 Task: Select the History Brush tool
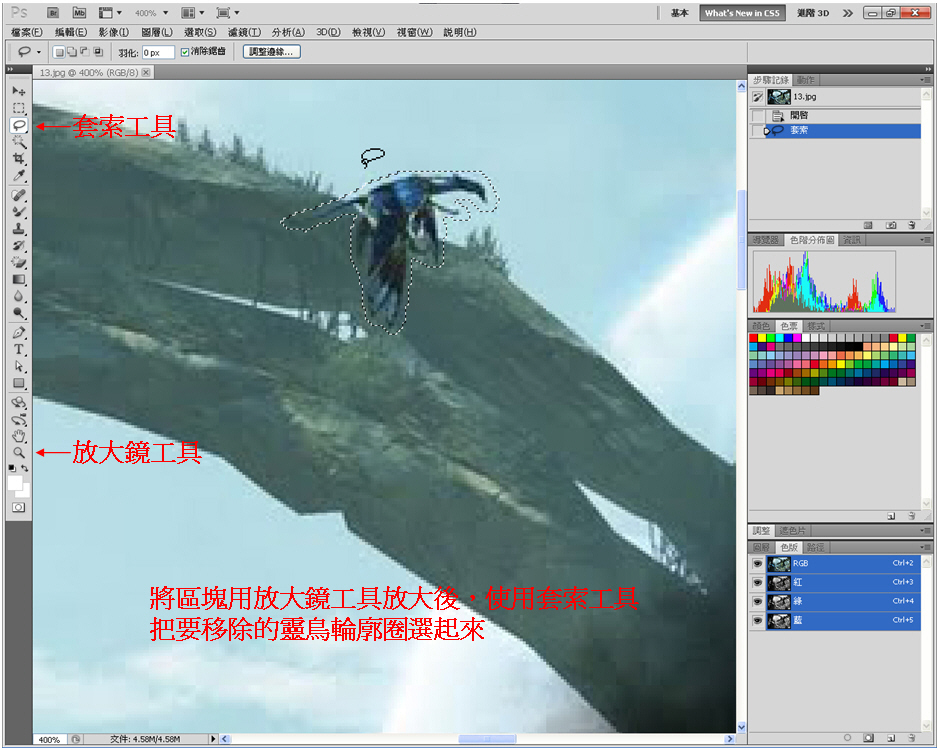19,245
